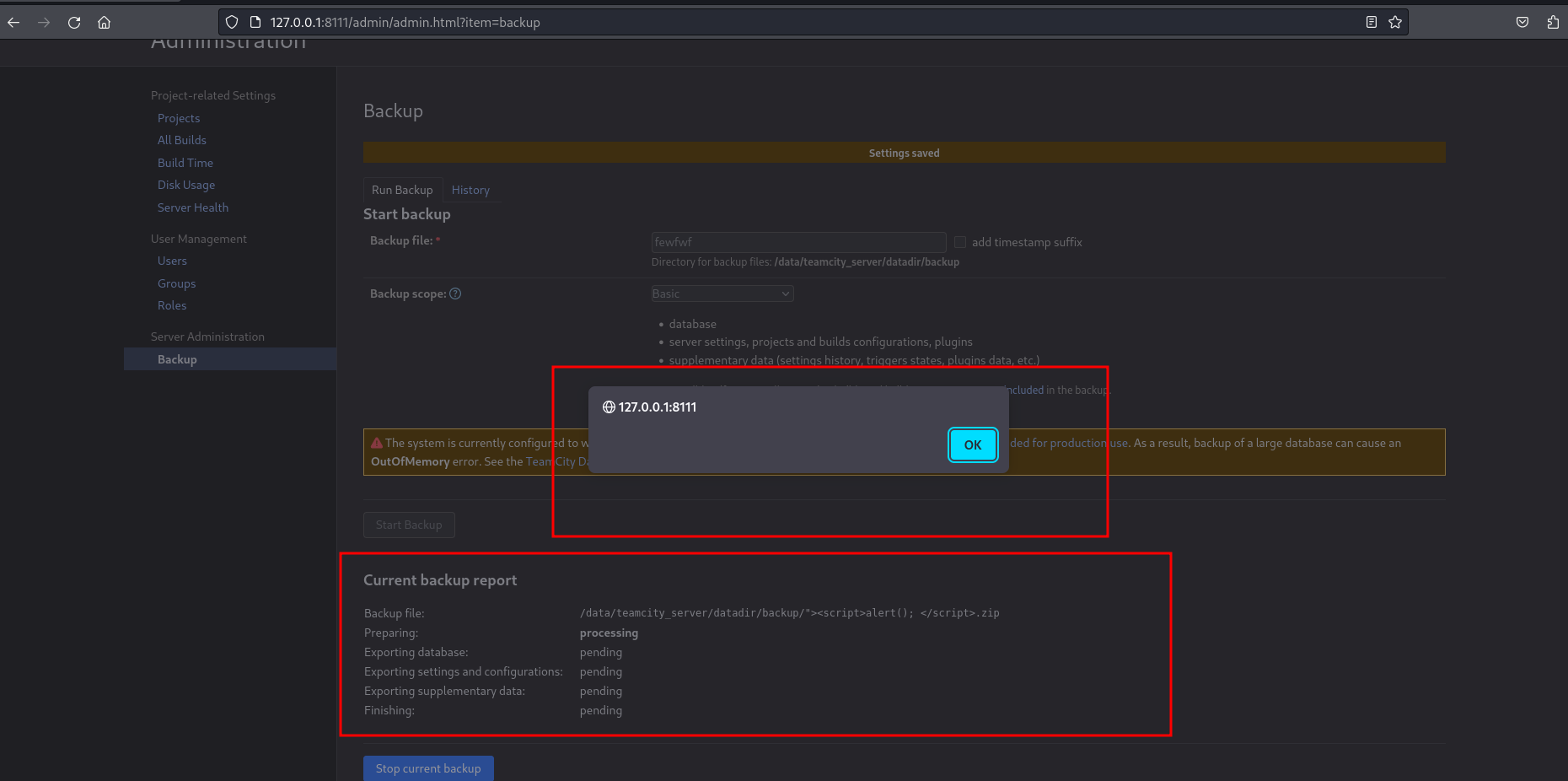This screenshot has width=1568, height=781.
Task: Switch to the History tab
Action: (470, 190)
